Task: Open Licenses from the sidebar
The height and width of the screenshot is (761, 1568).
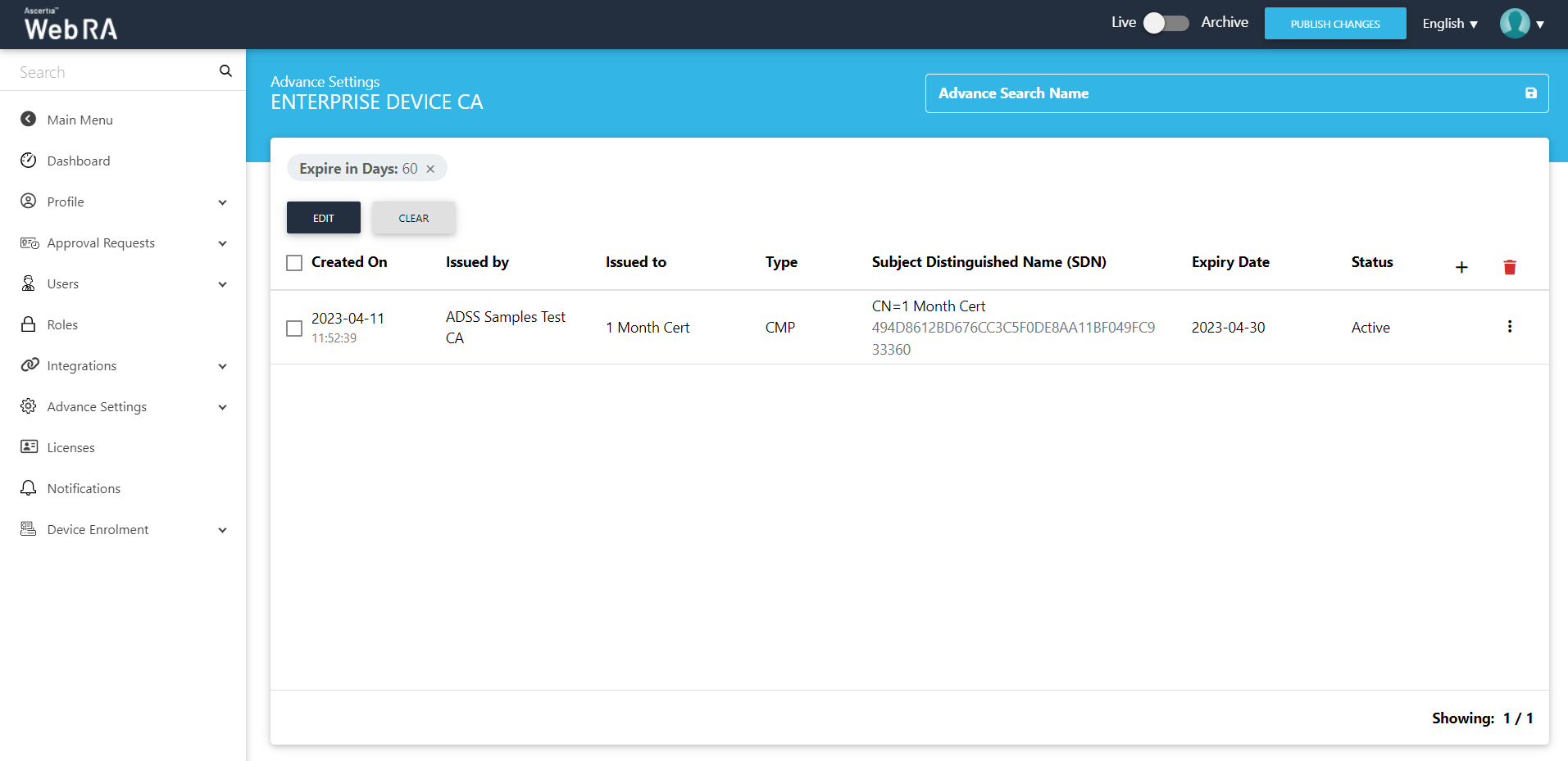Action: (x=70, y=448)
